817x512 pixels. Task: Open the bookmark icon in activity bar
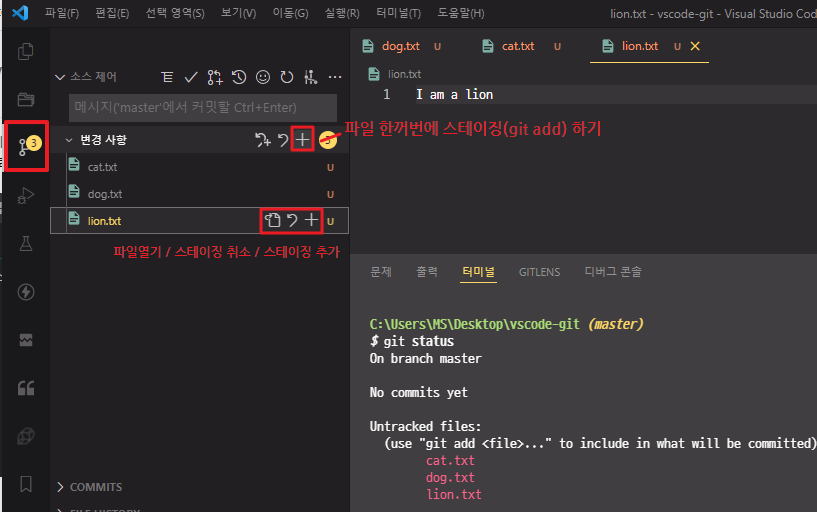pyautogui.click(x=26, y=484)
